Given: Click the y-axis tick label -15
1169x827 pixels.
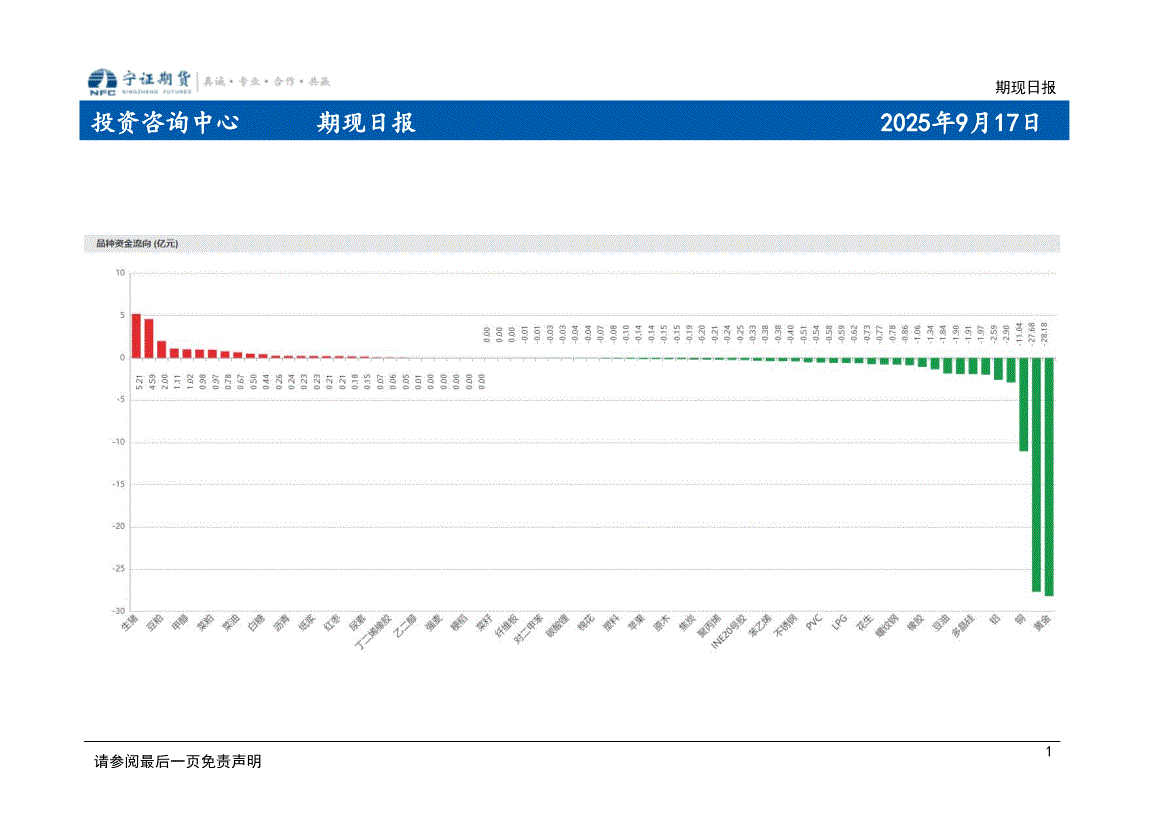Looking at the screenshot, I should coord(119,484).
